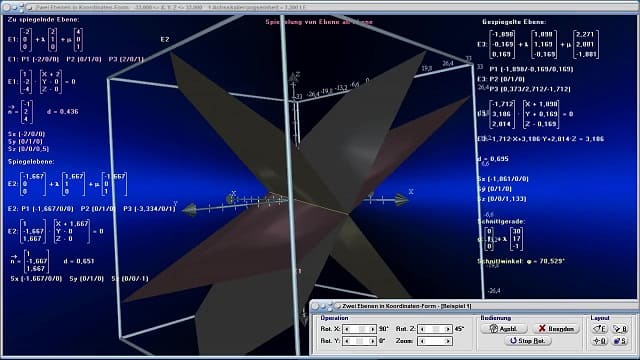The height and width of the screenshot is (360, 640).
Task: Click the X axis label at arrow tip
Action: click(x=411, y=191)
